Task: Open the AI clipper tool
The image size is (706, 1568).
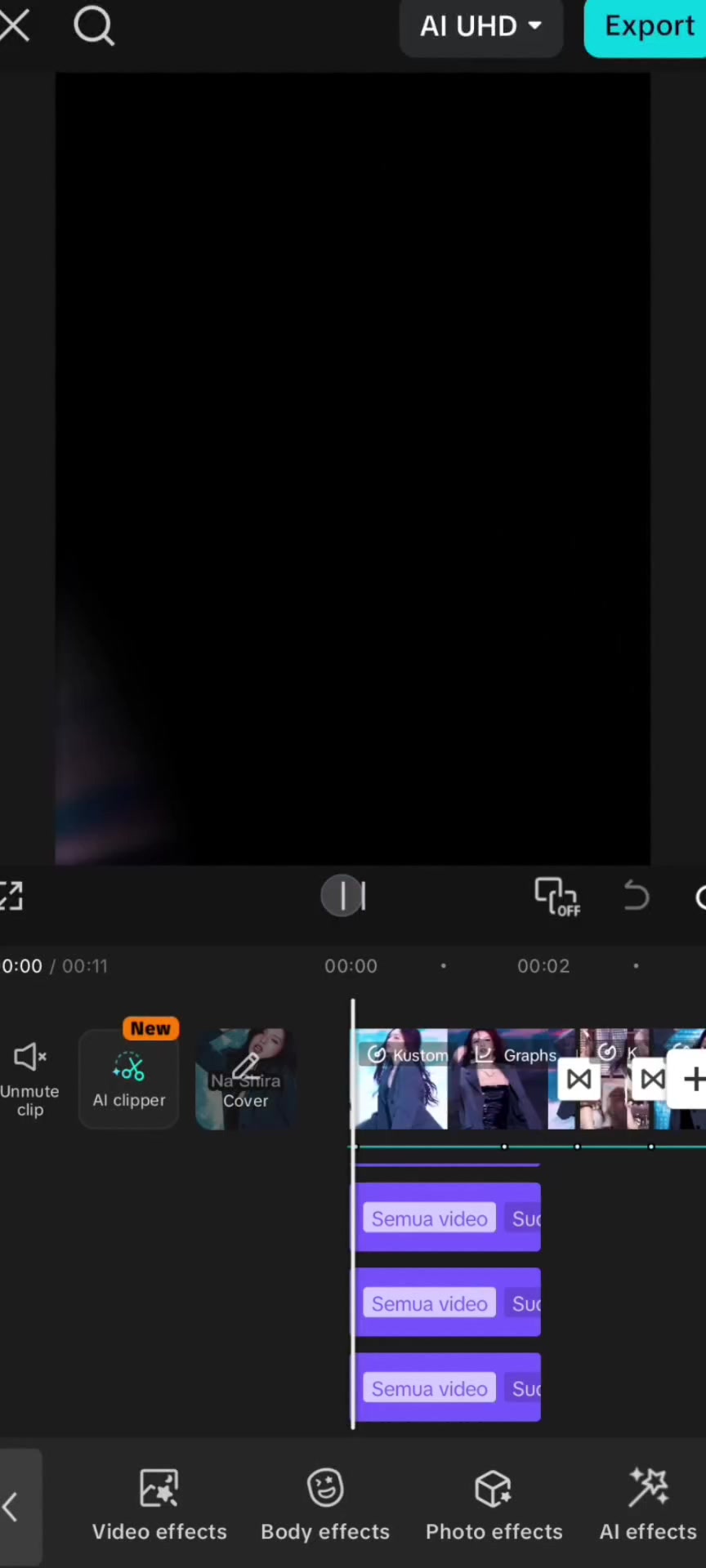Action: (129, 1079)
